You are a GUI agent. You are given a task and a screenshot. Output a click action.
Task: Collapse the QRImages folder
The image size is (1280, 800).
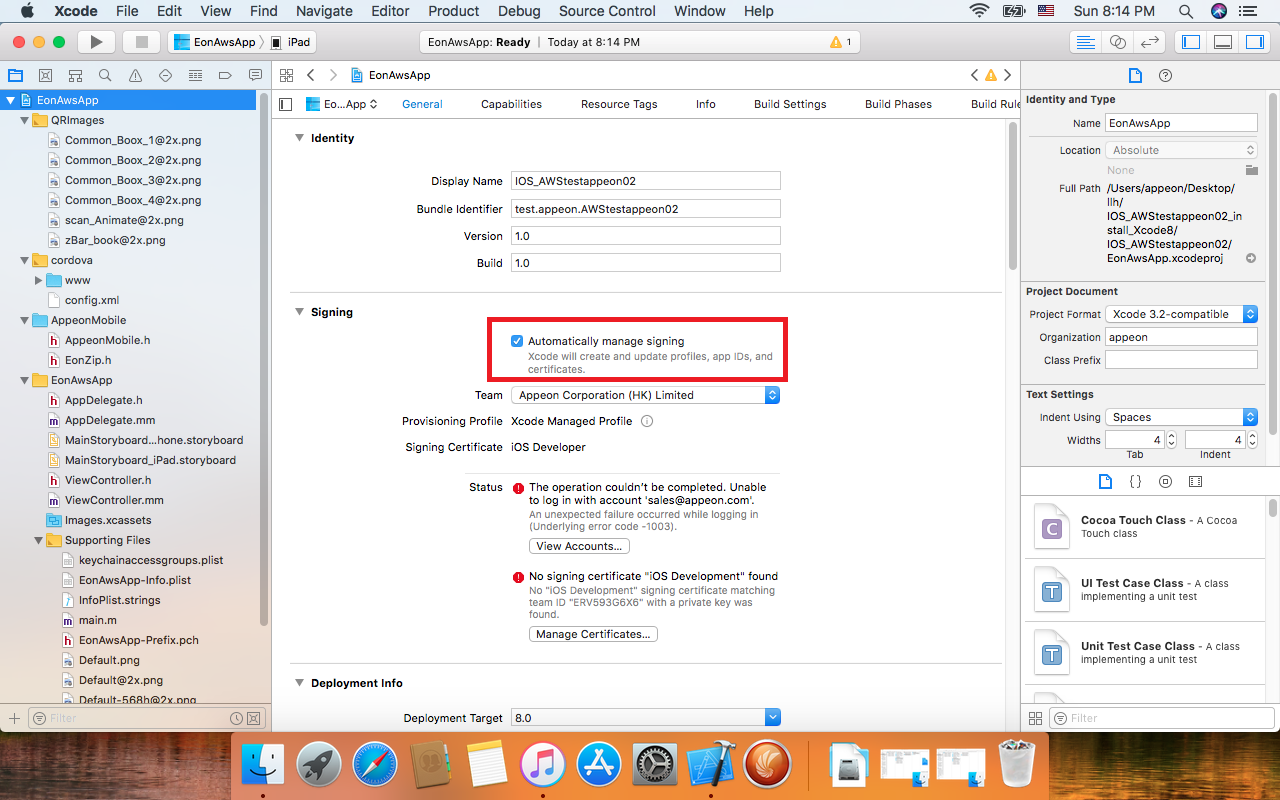pos(24,120)
